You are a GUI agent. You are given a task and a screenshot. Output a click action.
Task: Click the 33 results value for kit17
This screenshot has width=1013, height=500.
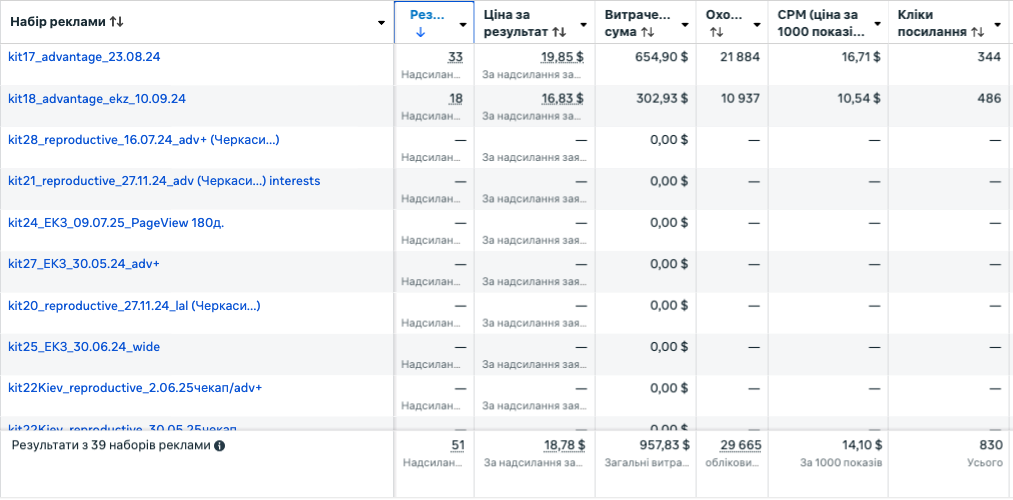pos(455,57)
